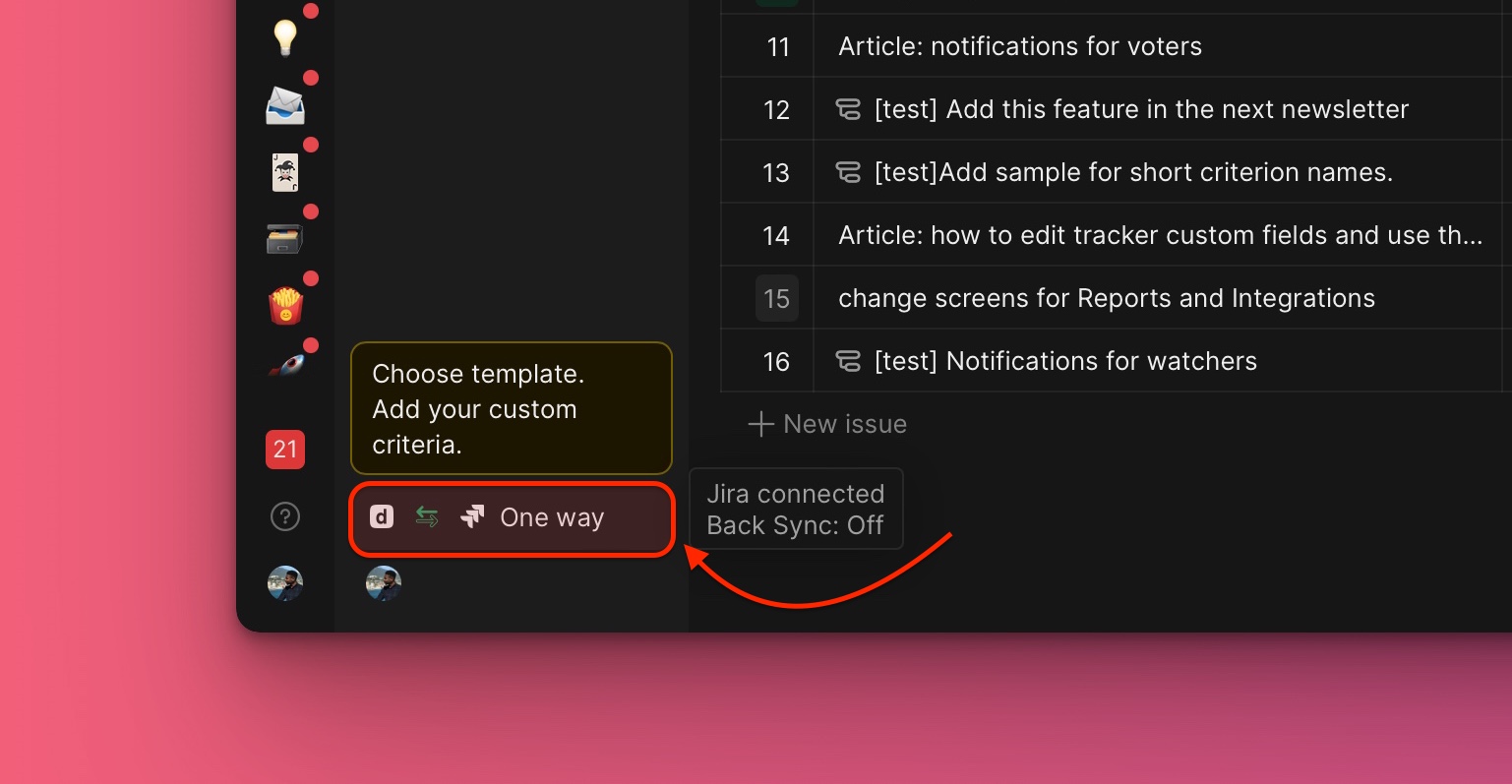Expand subtasks icon on row 16
The height and width of the screenshot is (784, 1512).
pos(848,361)
